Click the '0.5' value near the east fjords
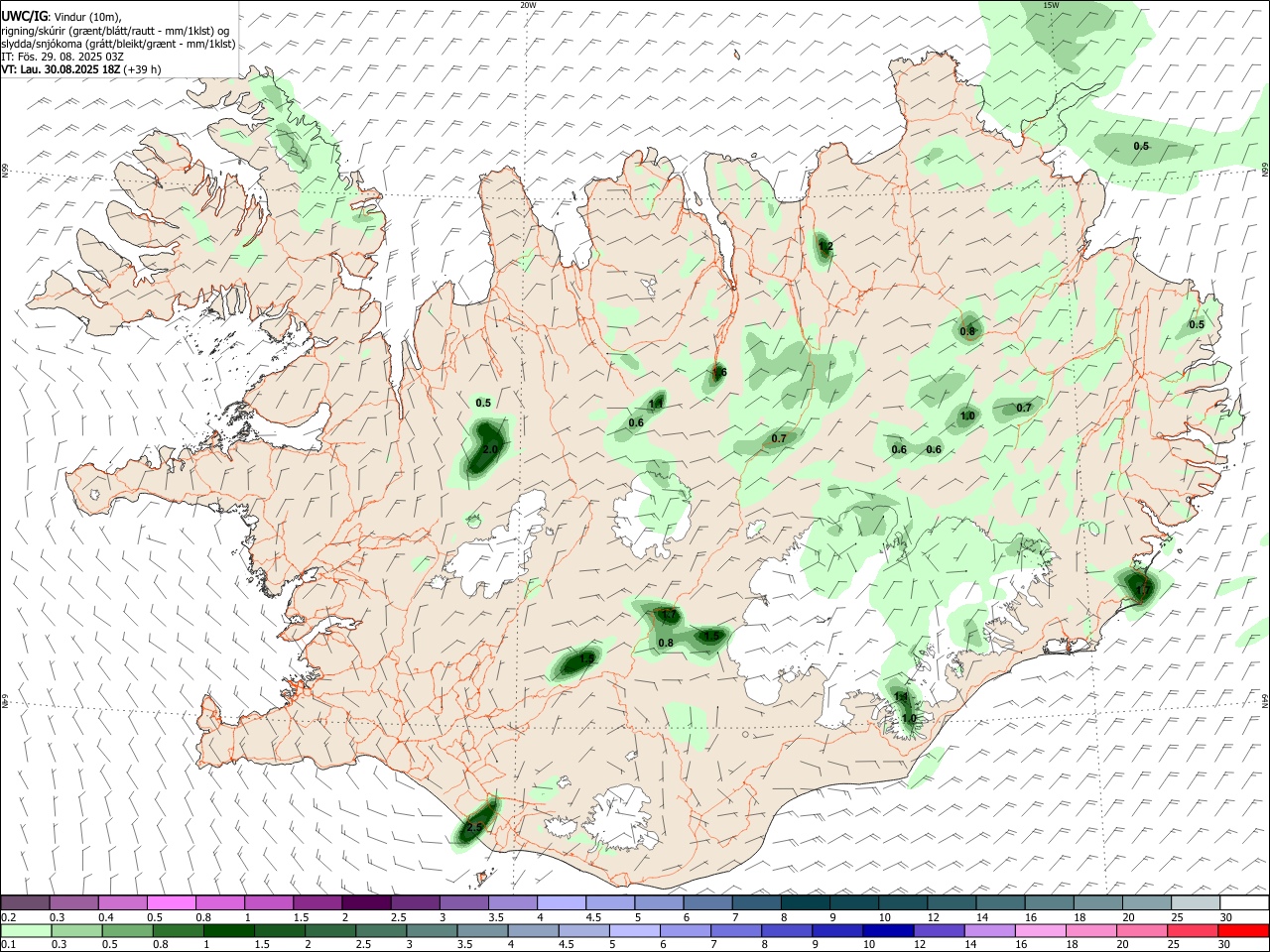This screenshot has height=952, width=1270. click(x=1197, y=325)
